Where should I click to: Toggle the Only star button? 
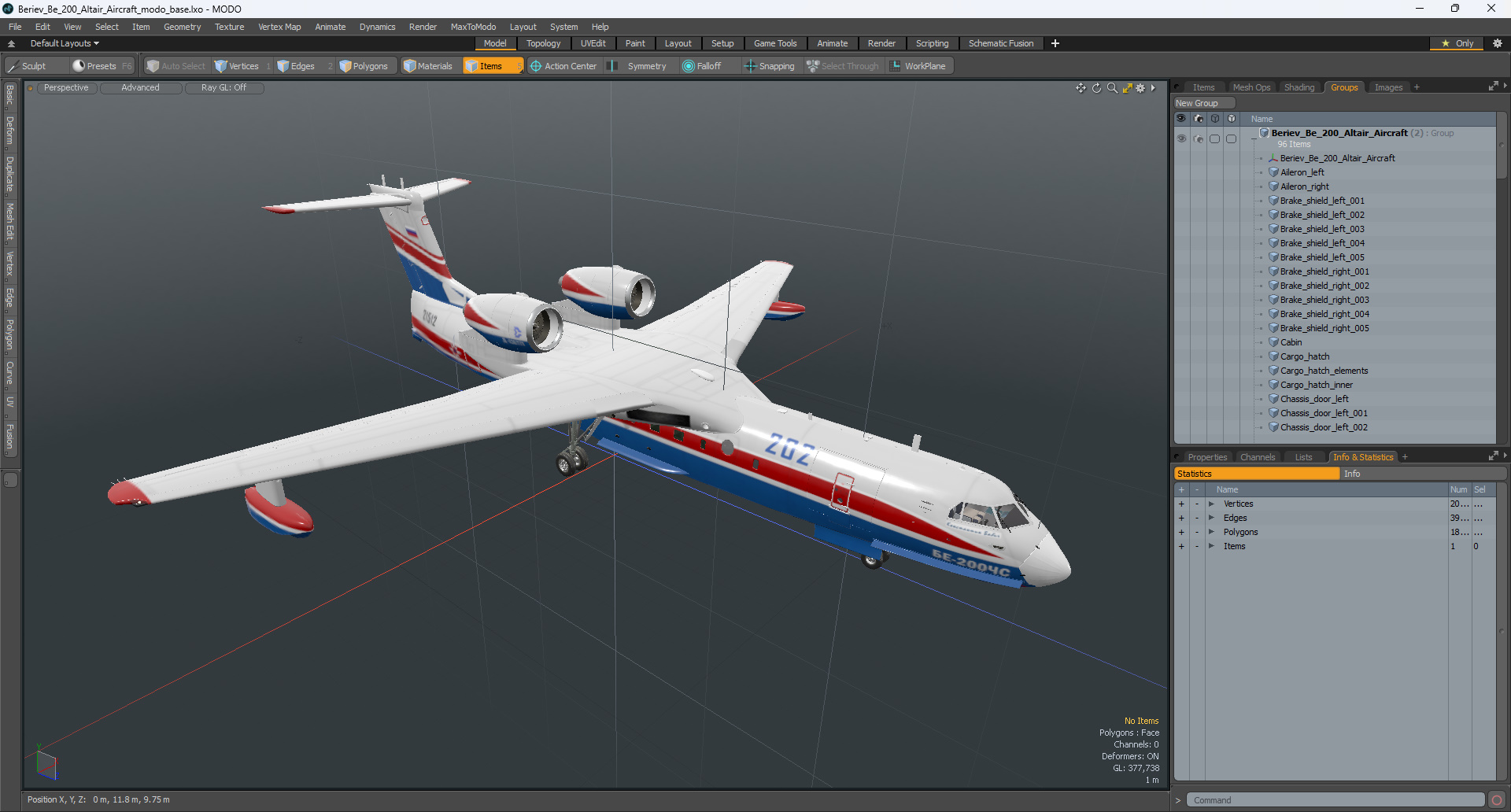tap(1457, 43)
